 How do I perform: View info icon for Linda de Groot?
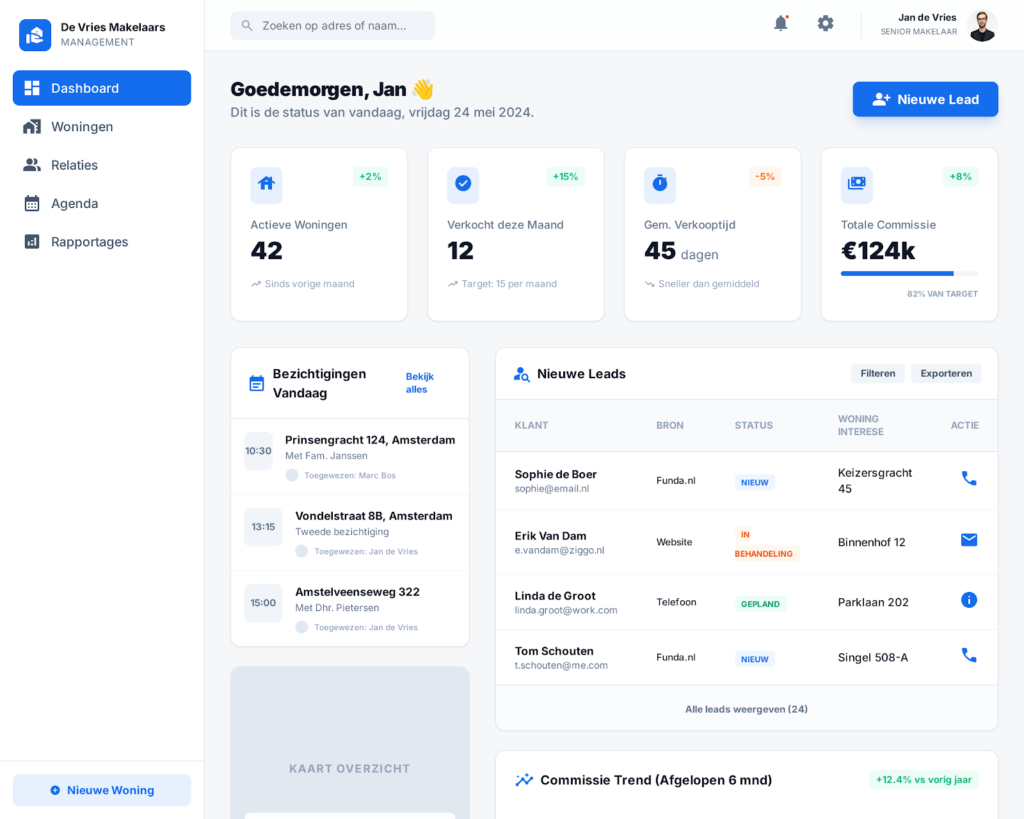[968, 600]
